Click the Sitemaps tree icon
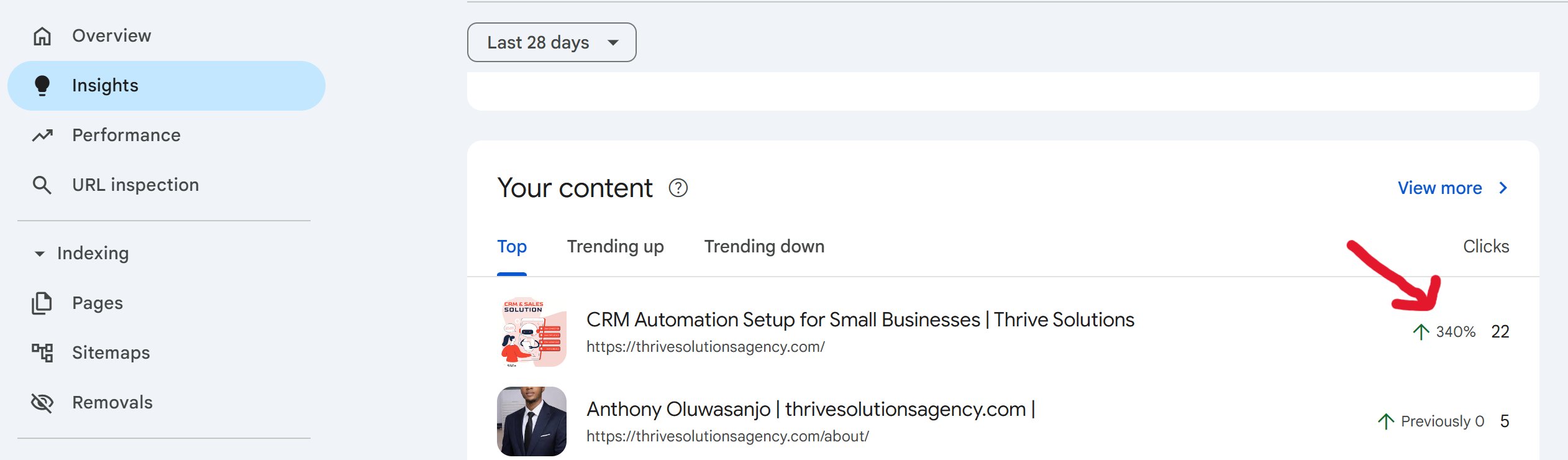The width and height of the screenshot is (1568, 460). point(42,352)
